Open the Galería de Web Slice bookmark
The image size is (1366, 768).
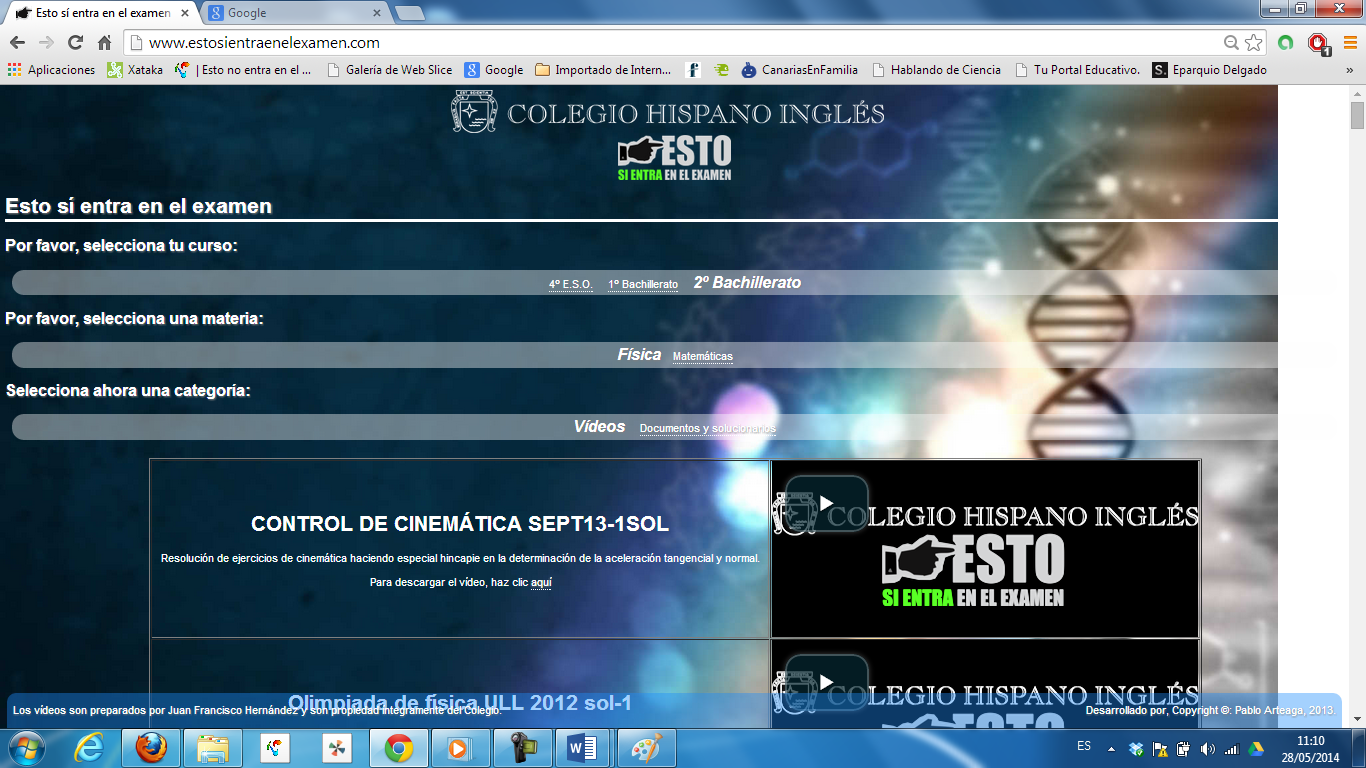pos(390,70)
